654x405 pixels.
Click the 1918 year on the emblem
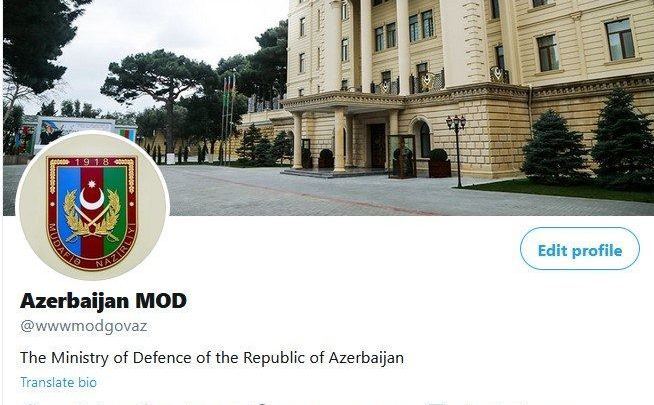point(91,162)
